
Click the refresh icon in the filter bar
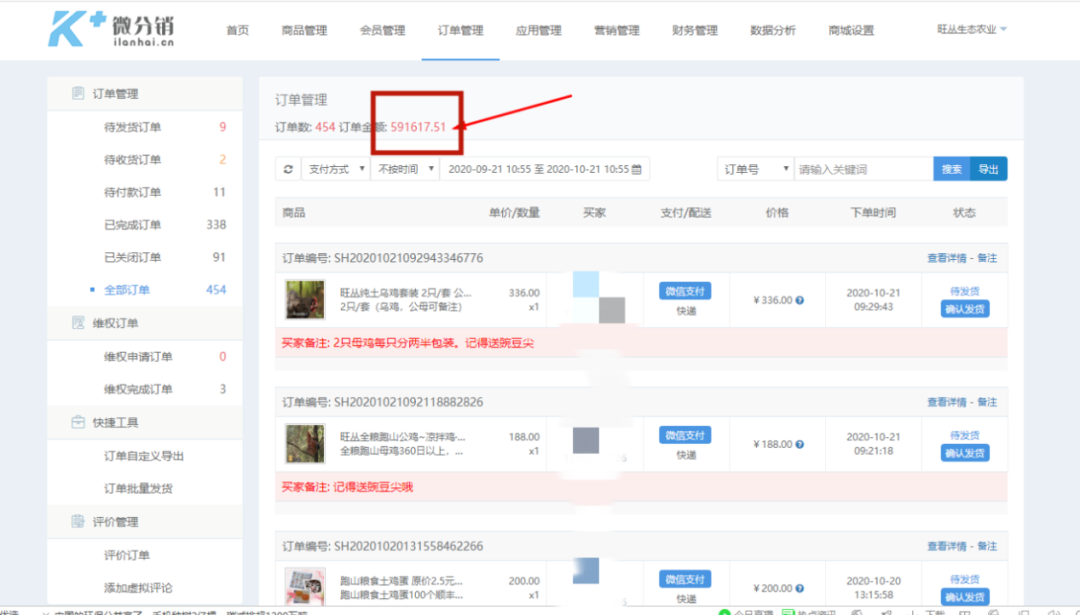[288, 168]
